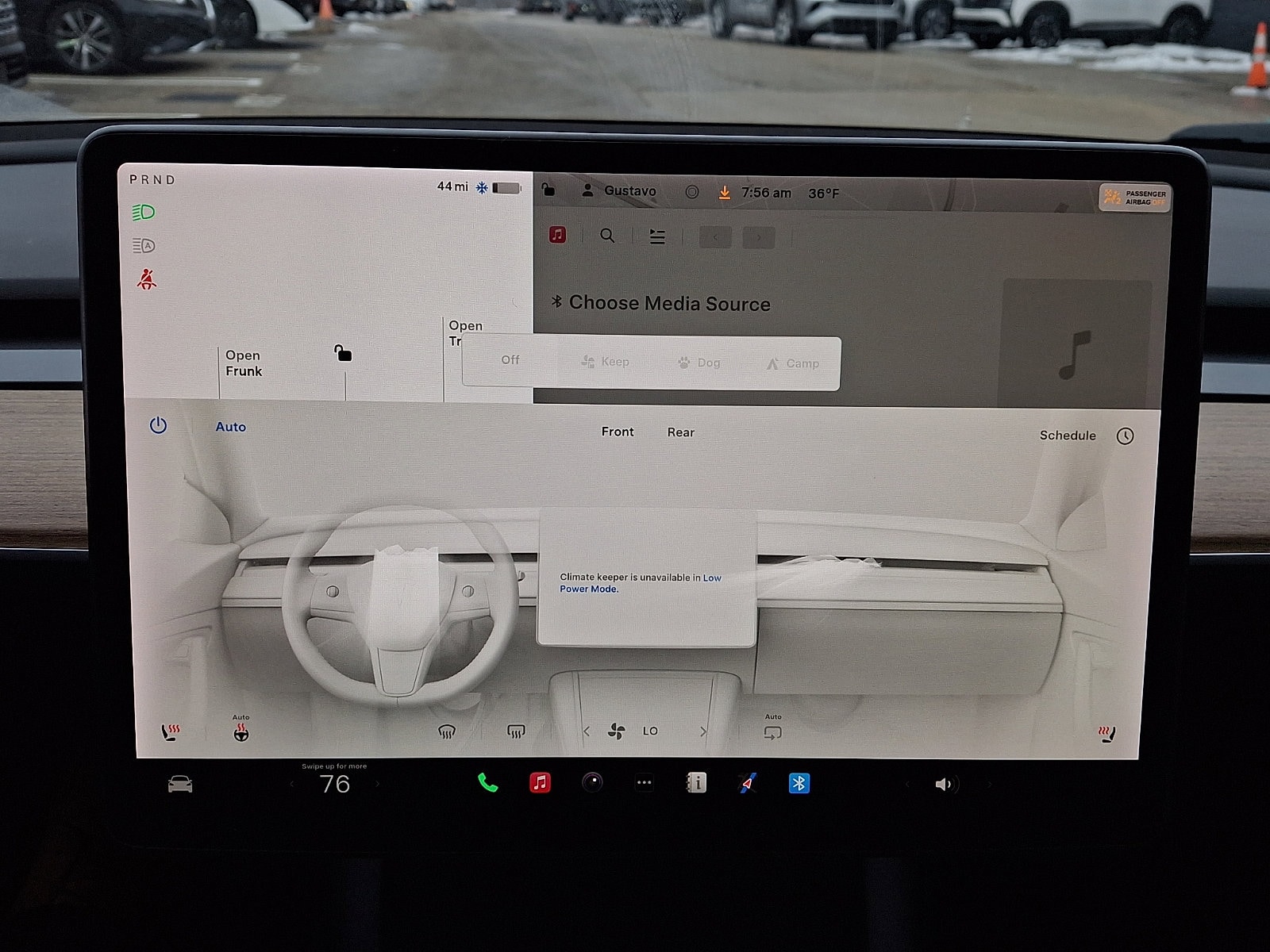
Task: Select the Front climate tab
Action: click(x=618, y=432)
